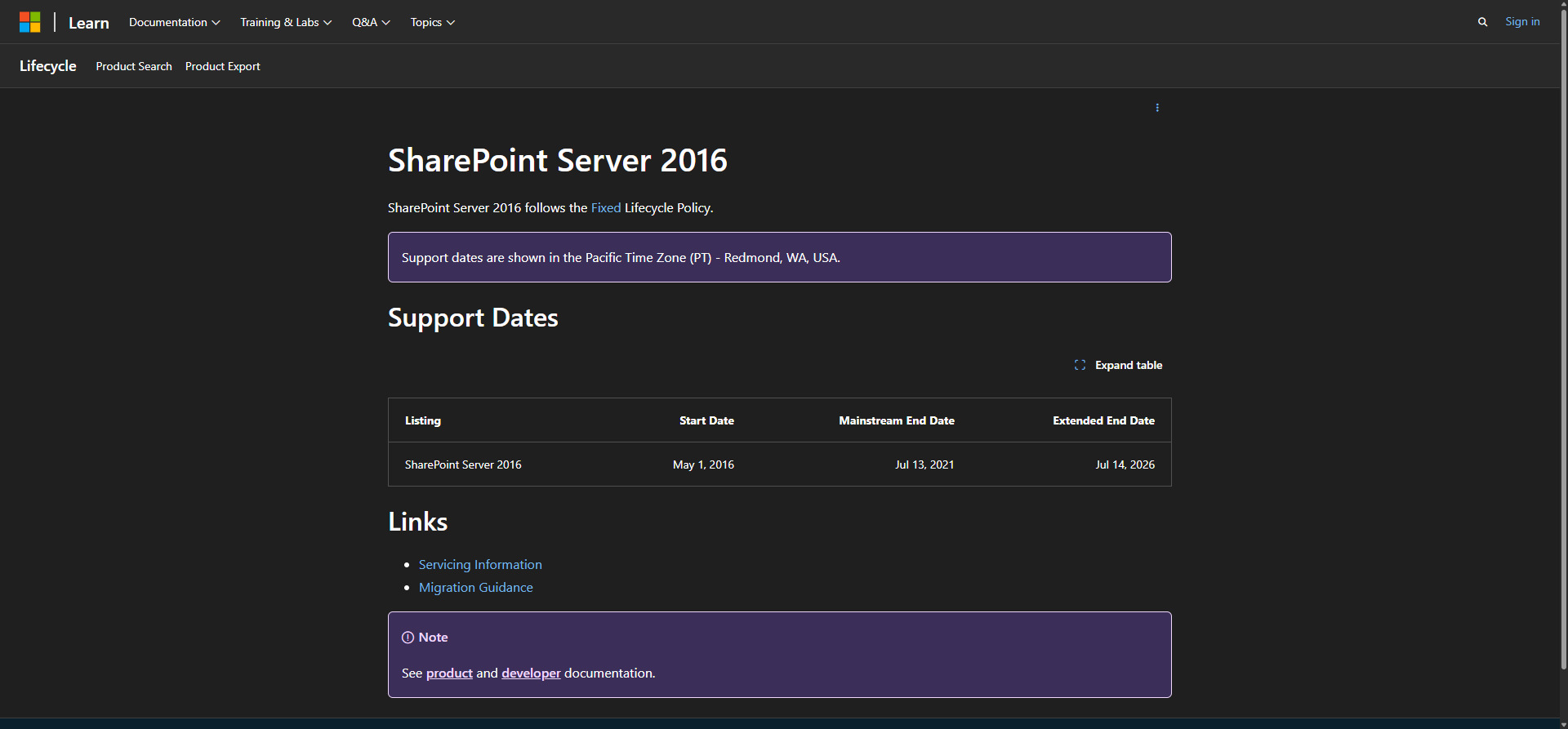Go to Learn home link
This screenshot has height=729, width=1568.
pos(89,23)
